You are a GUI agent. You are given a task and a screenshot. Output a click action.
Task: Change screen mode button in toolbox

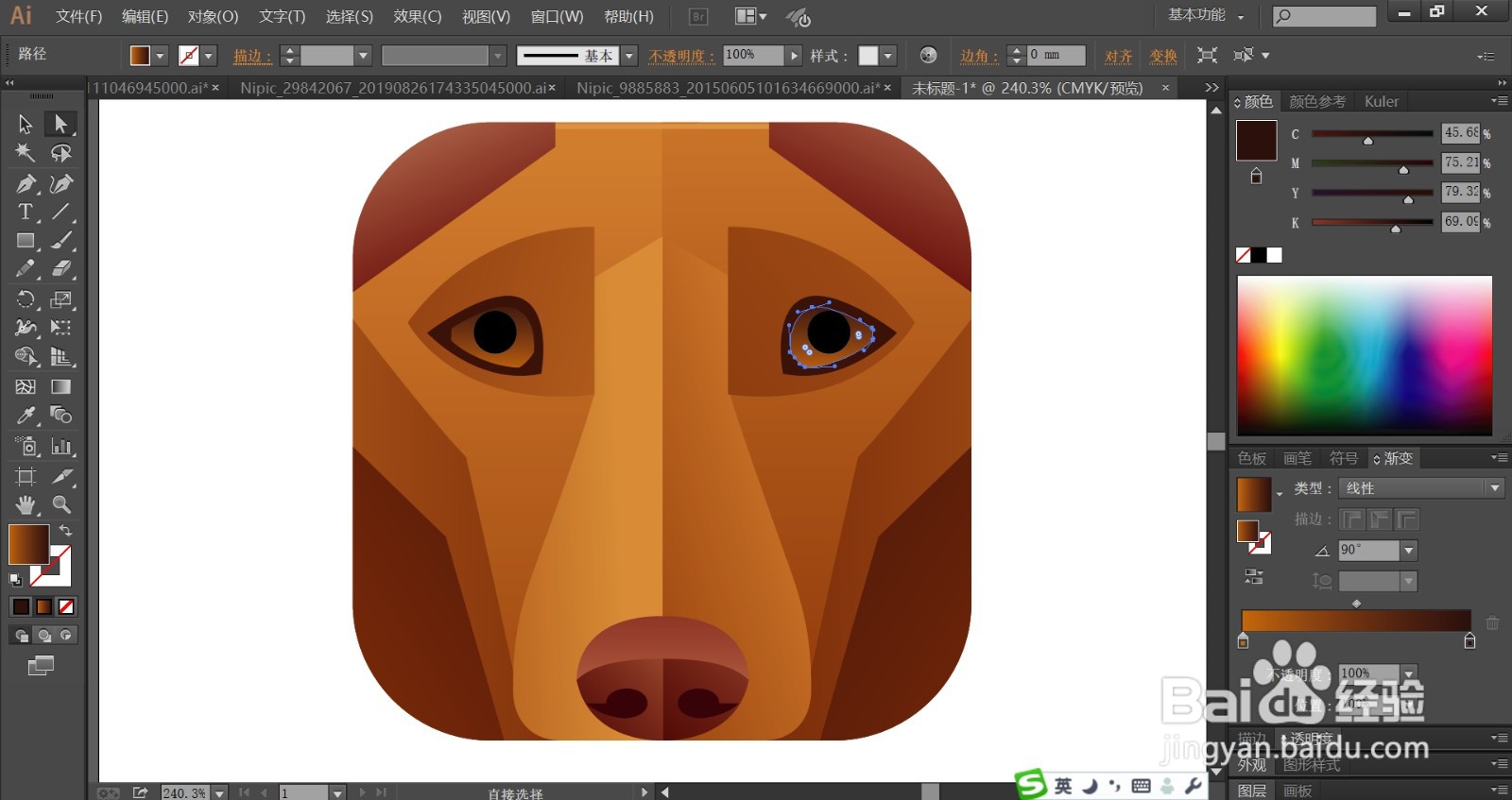click(41, 666)
